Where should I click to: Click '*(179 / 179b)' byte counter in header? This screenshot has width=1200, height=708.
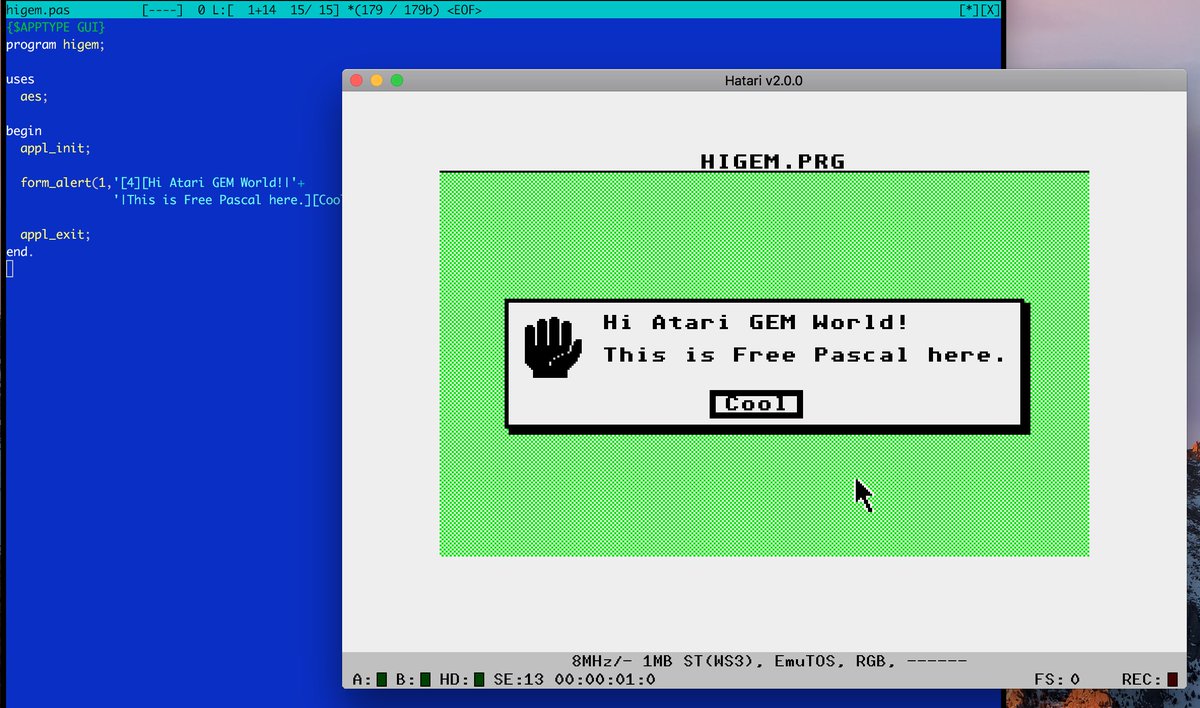(393, 9)
